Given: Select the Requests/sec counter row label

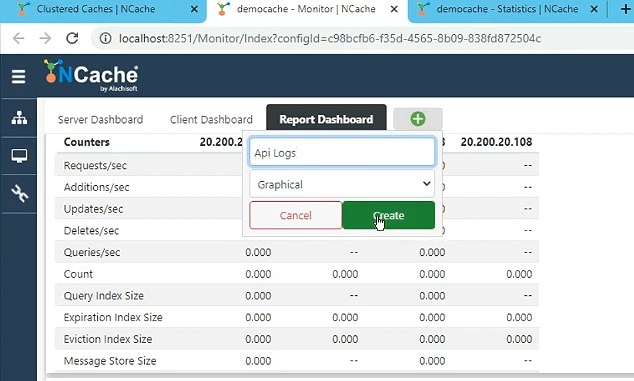Looking at the screenshot, I should click(95, 165).
